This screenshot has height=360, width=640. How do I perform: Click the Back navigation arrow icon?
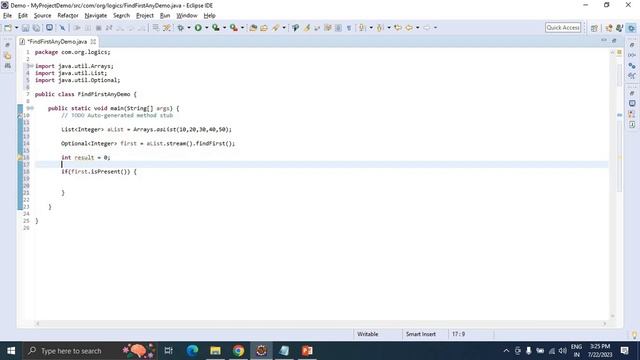(x=409, y=28)
